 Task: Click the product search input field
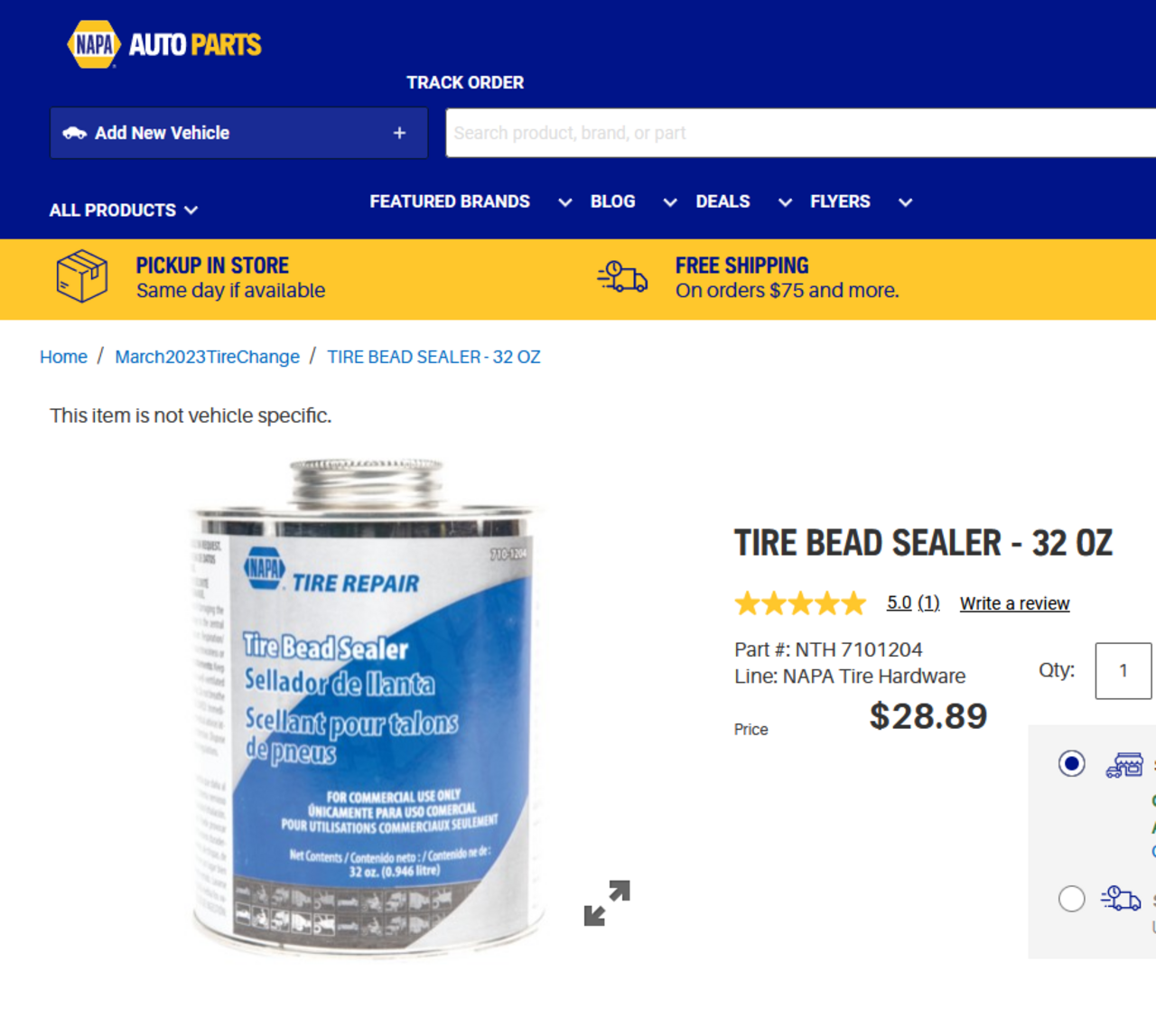(x=800, y=133)
